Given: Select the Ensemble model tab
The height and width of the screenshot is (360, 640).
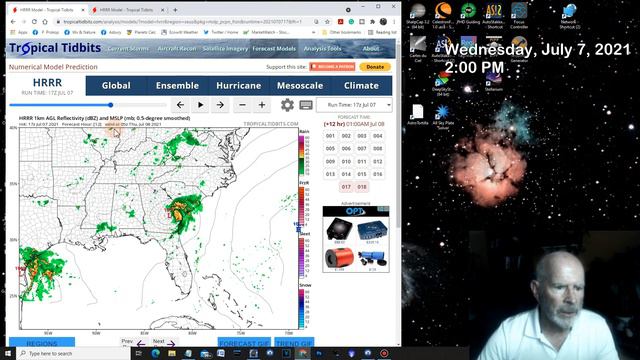Looking at the screenshot, I should [177, 85].
